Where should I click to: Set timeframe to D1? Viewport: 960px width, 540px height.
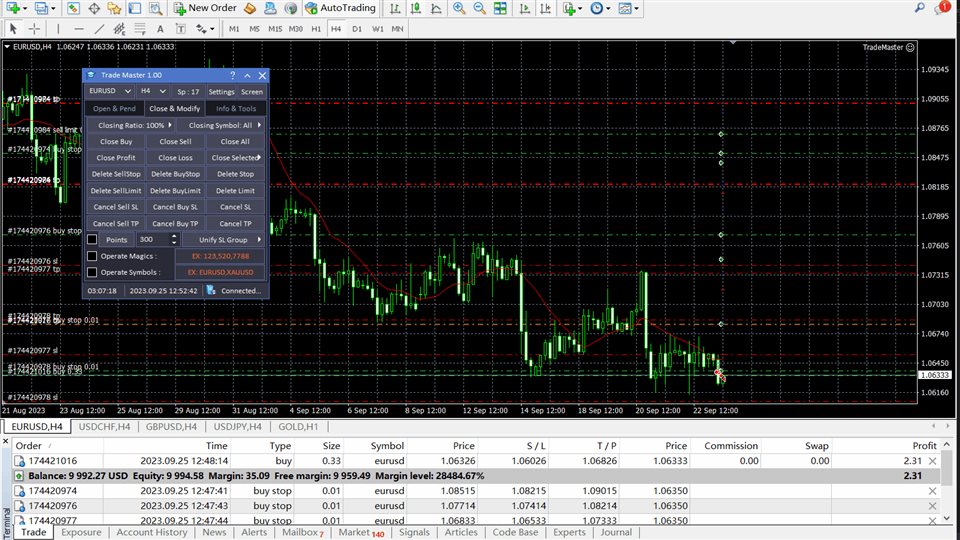click(x=357, y=29)
